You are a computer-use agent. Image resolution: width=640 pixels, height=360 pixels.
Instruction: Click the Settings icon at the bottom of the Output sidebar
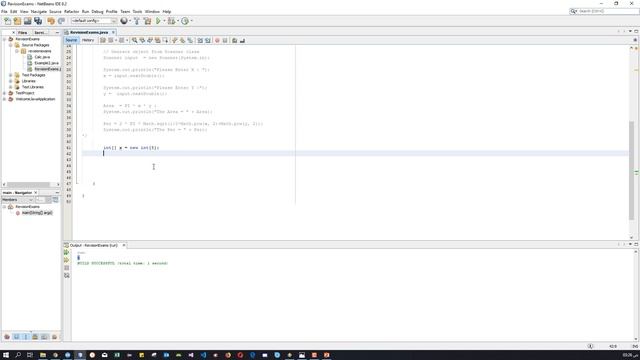click(x=67, y=276)
